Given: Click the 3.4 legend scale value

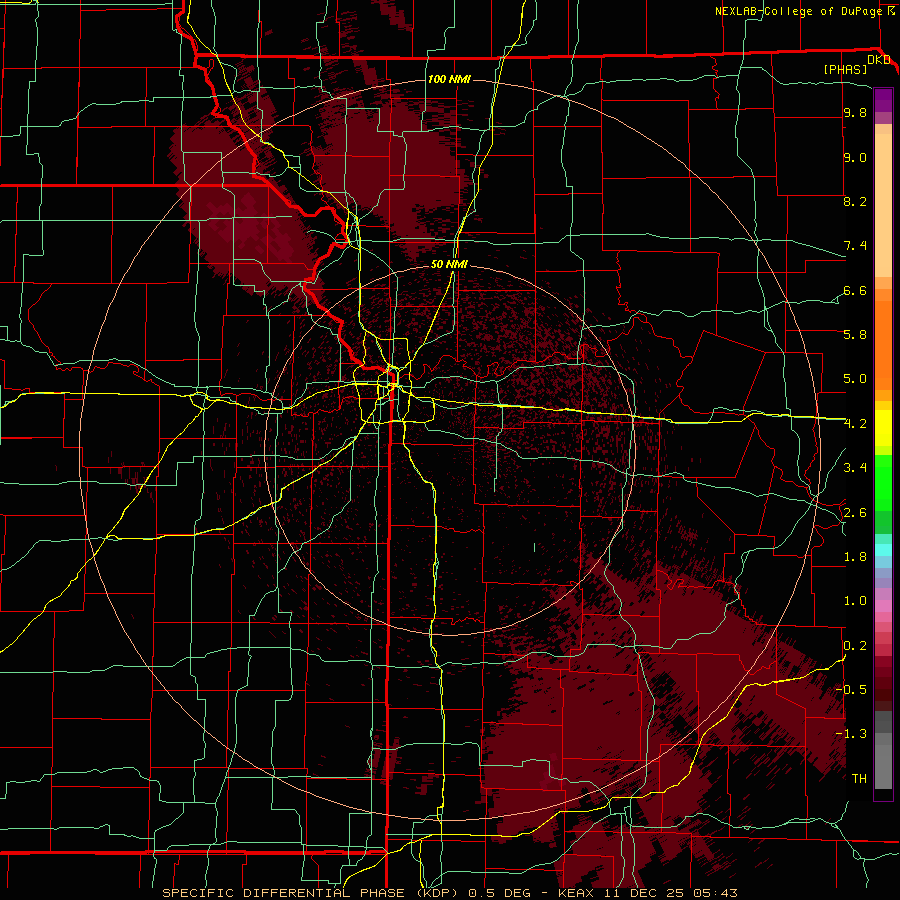Looking at the screenshot, I should click(x=855, y=468).
